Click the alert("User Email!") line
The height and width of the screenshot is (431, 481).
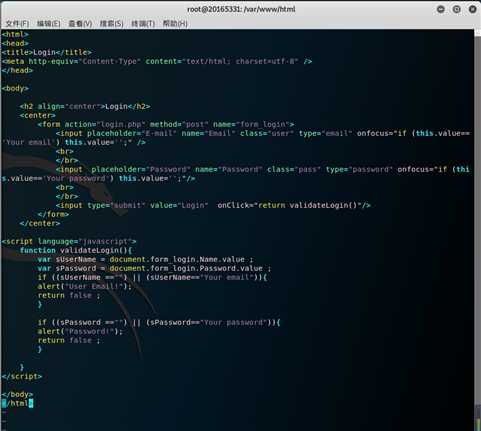(85, 286)
